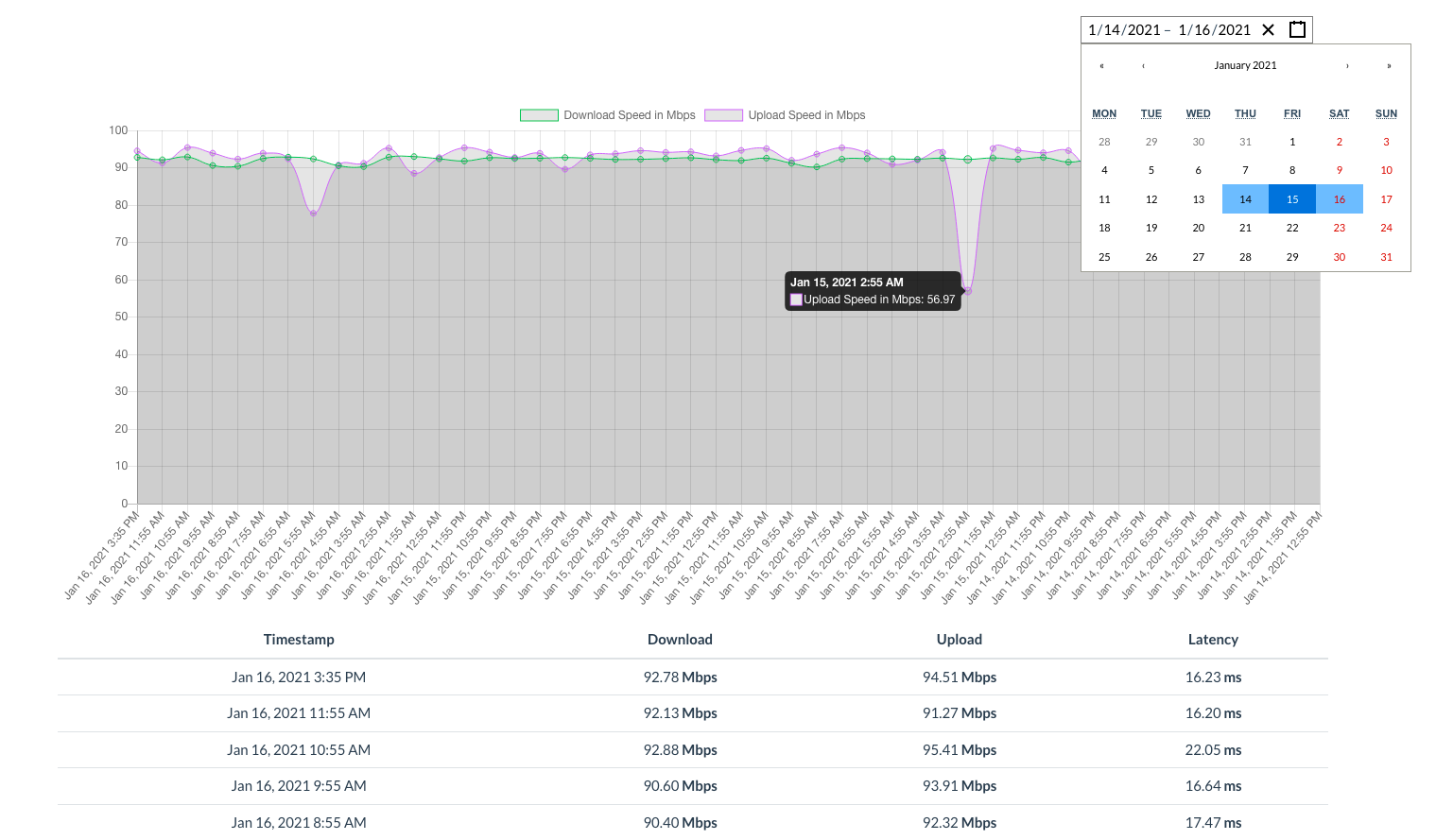Toggle the calendar icon in date picker
1436x840 pixels.
[x=1298, y=30]
